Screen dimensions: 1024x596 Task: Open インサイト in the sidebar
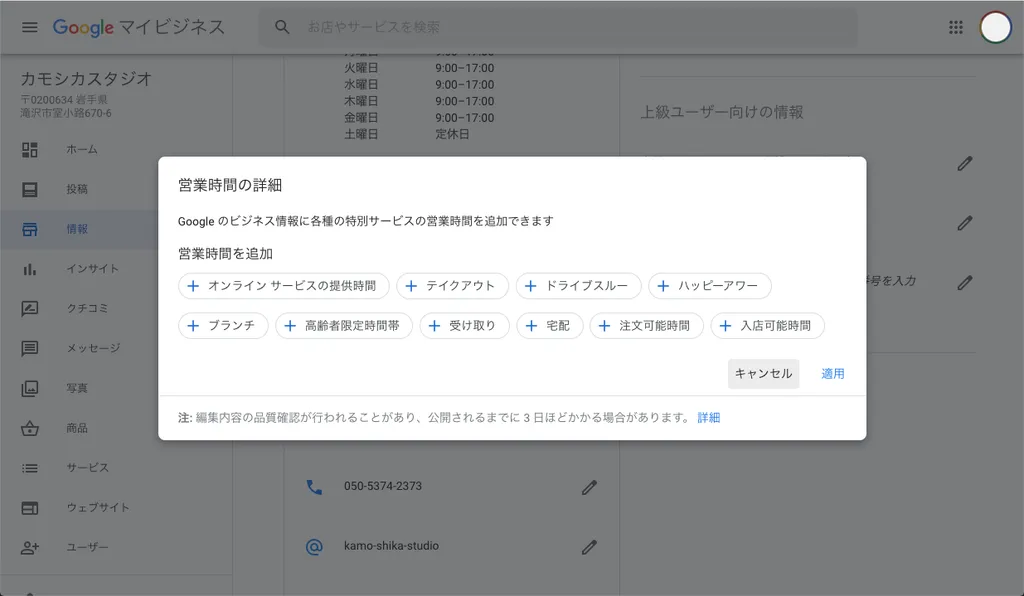92,269
